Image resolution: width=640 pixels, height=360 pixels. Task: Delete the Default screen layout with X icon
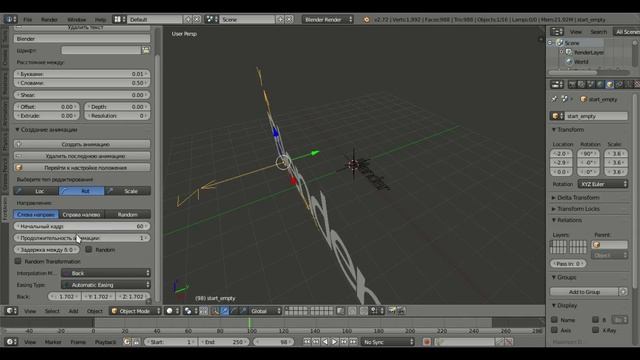(197, 19)
